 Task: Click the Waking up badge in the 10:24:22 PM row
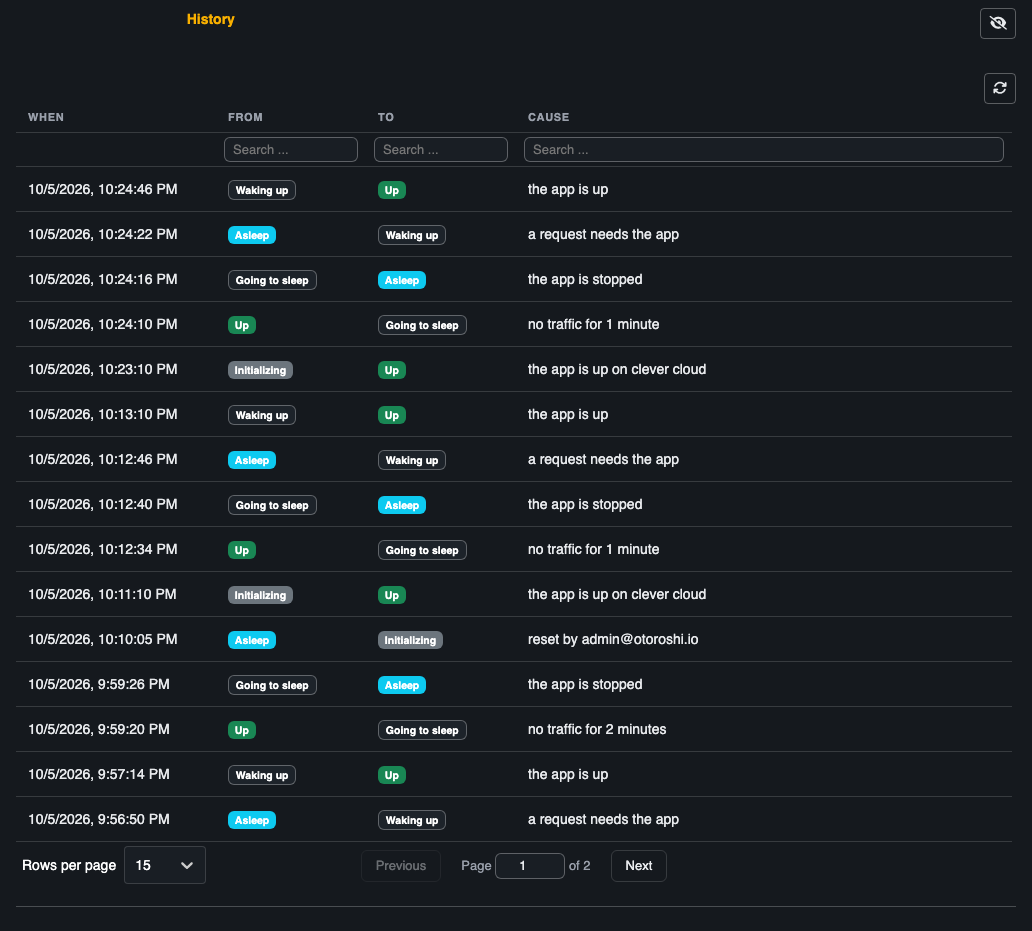point(411,236)
